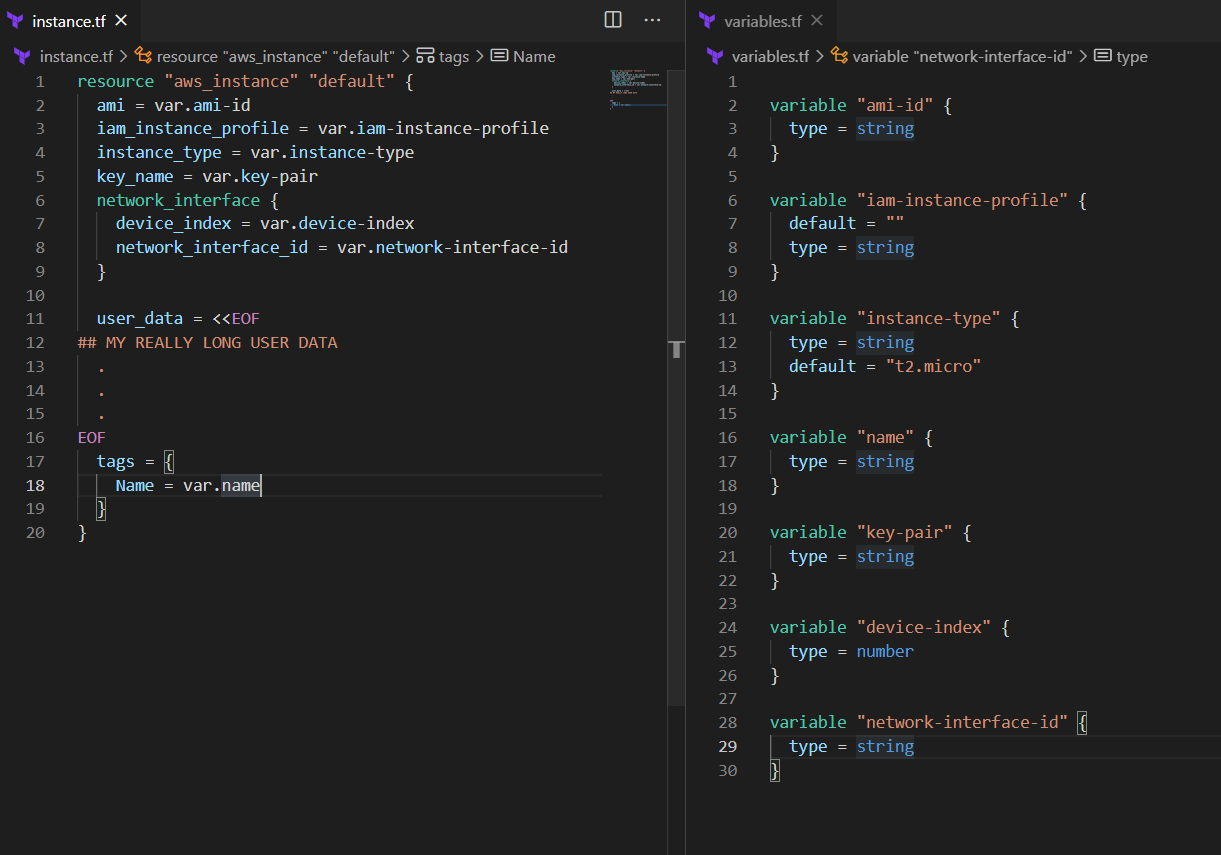Close the variables.tf tab
This screenshot has width=1221, height=855.
coord(817,21)
